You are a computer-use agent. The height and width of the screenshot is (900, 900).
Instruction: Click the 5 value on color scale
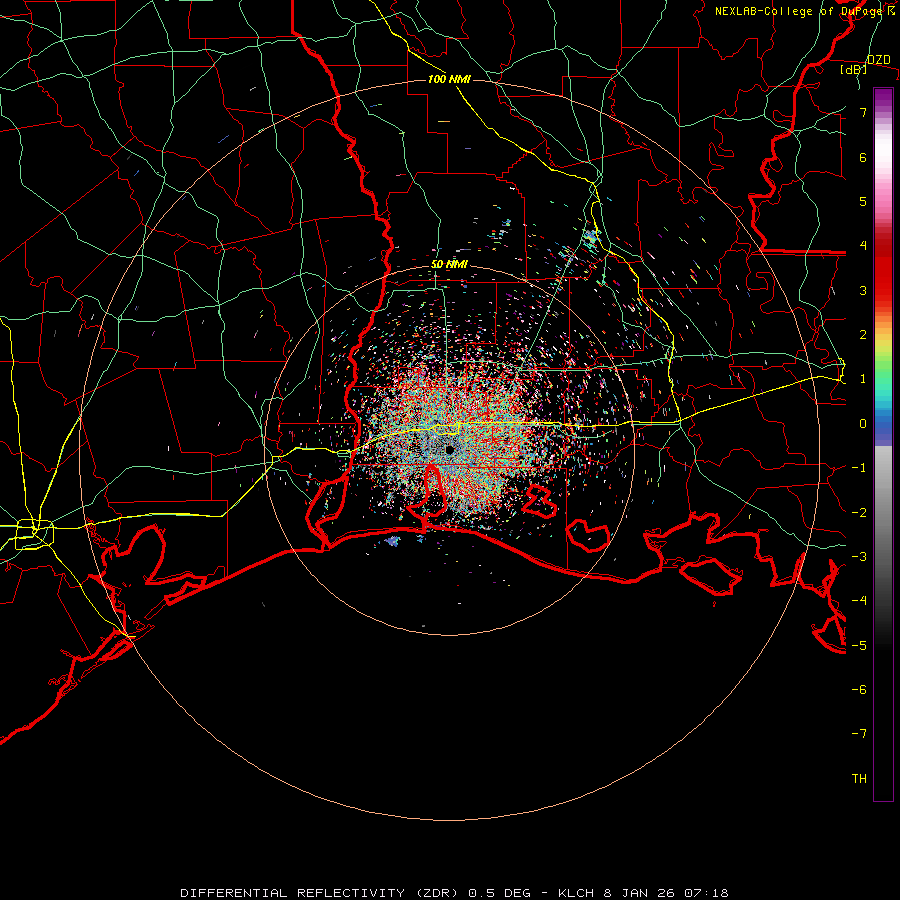863,201
